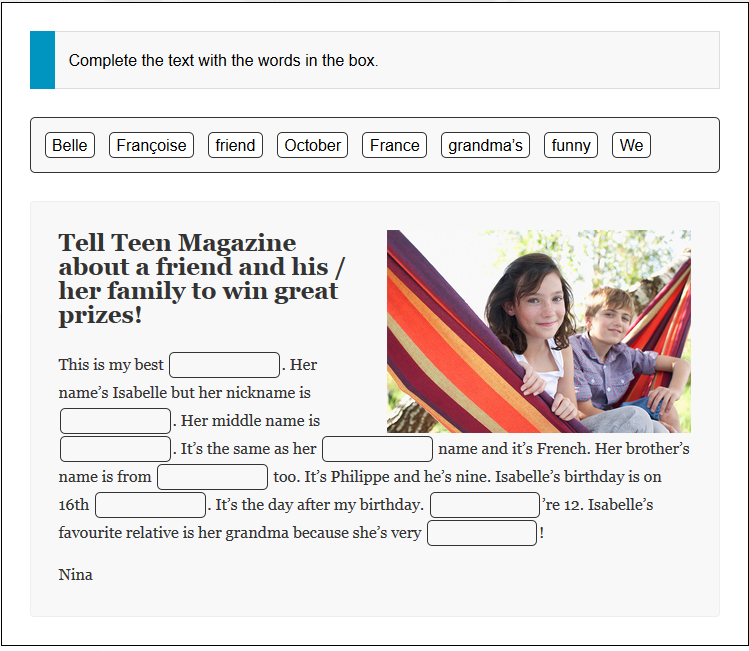
Task: Click the instruction 'Complete the text' banner
Action: [375, 60]
